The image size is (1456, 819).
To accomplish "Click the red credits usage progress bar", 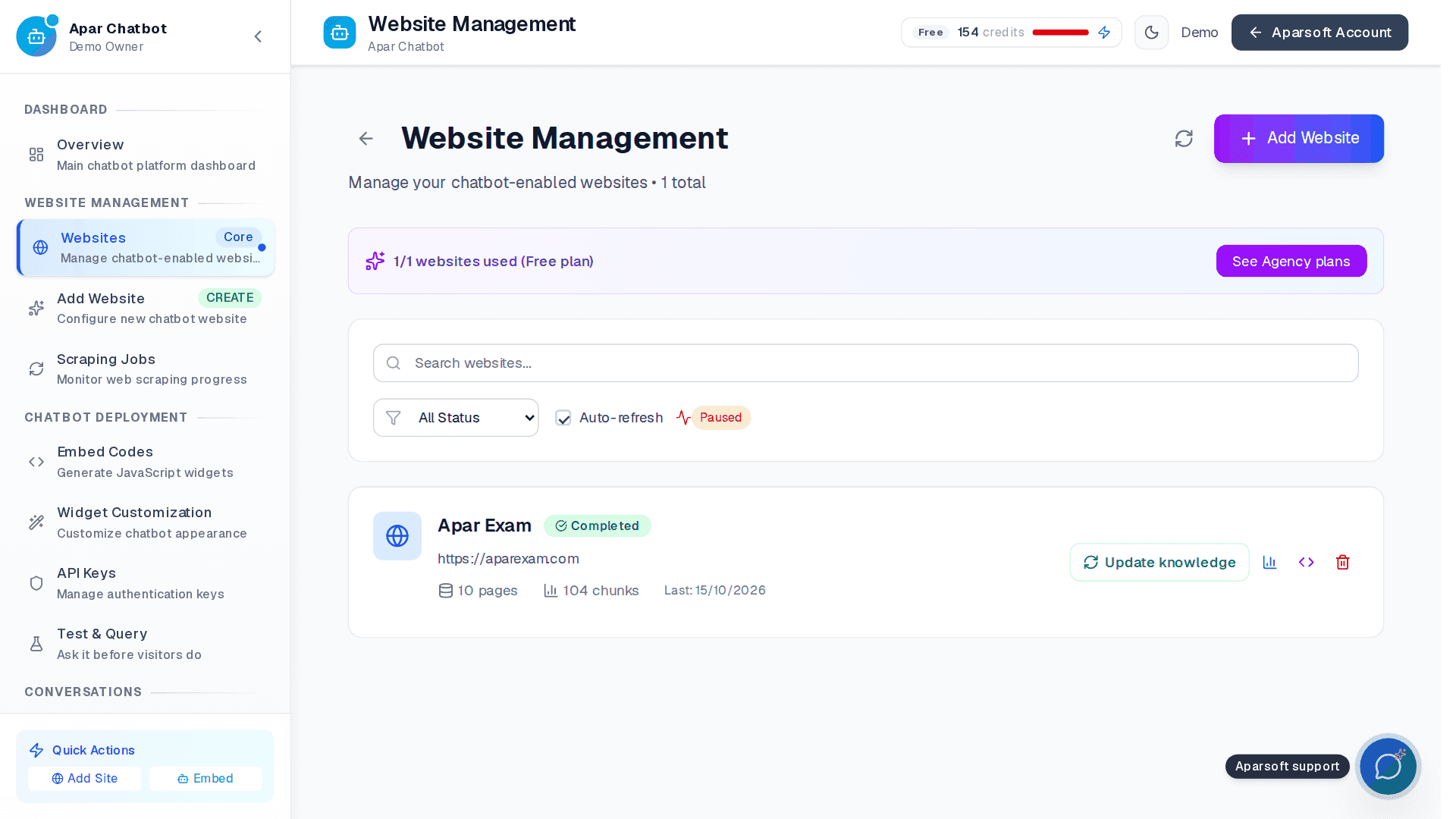I will pos(1060,33).
